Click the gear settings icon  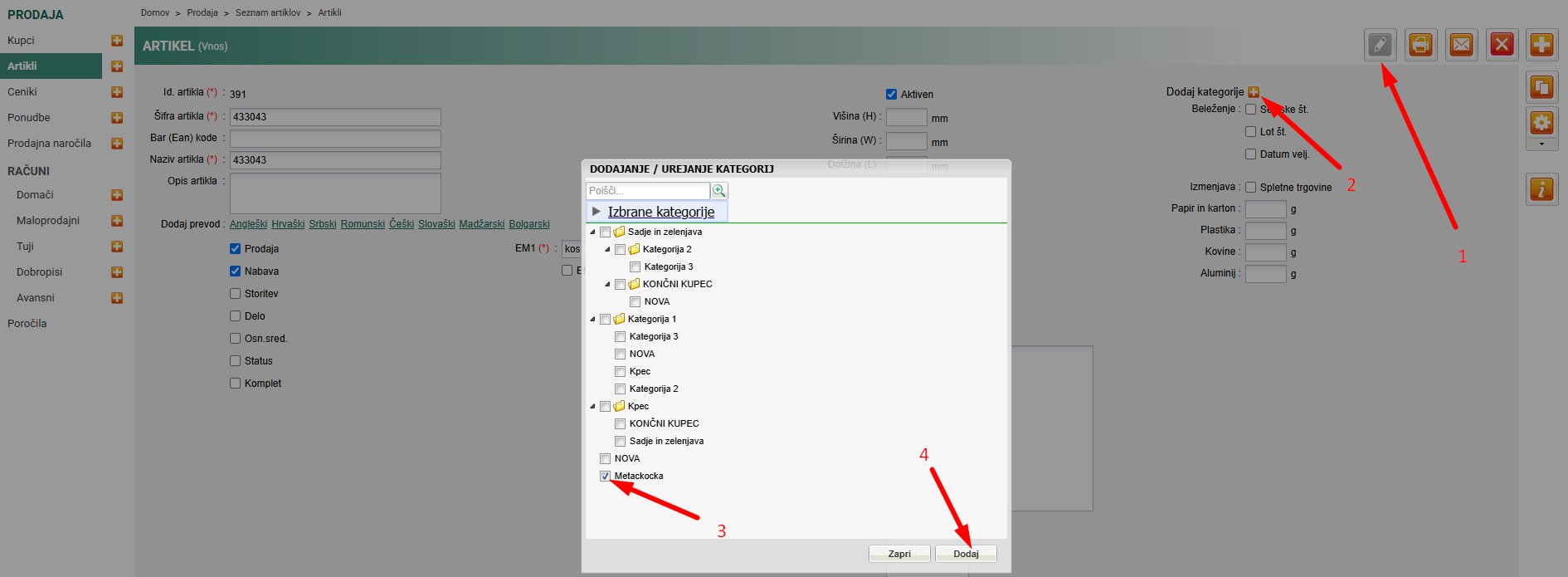(1541, 123)
